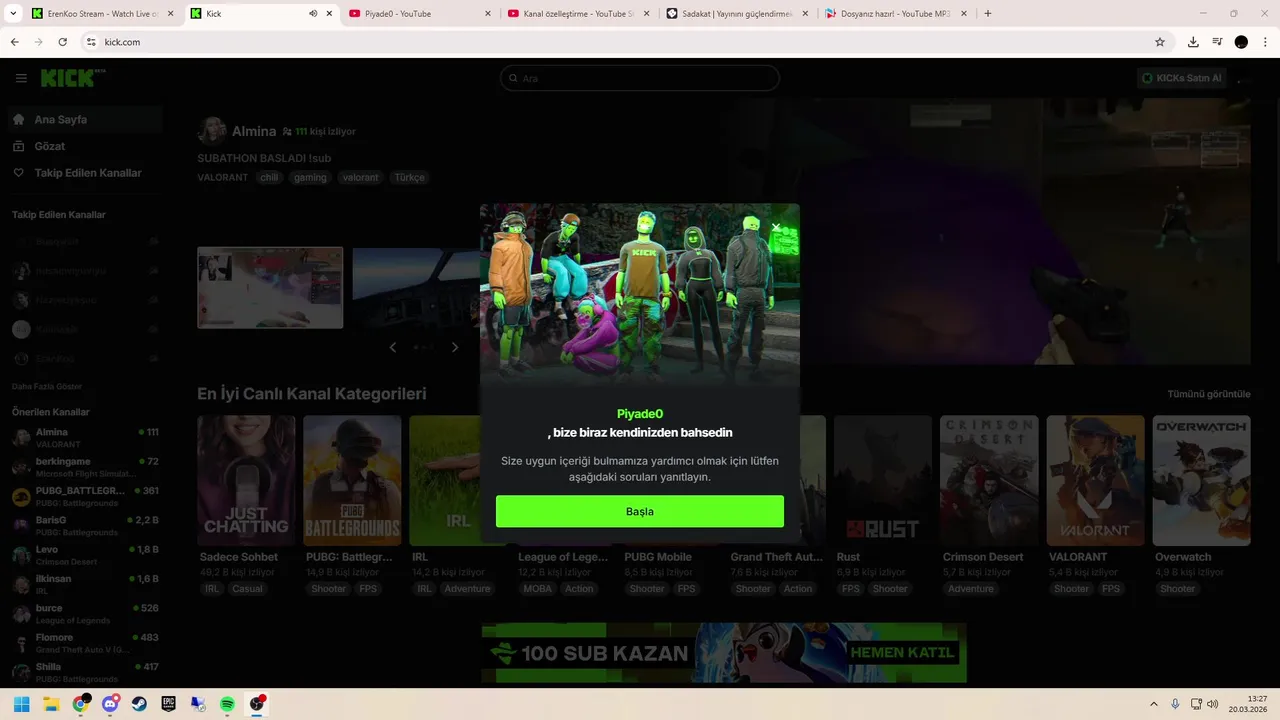Click the browser back arrow
1280x720 pixels.
click(x=14, y=42)
